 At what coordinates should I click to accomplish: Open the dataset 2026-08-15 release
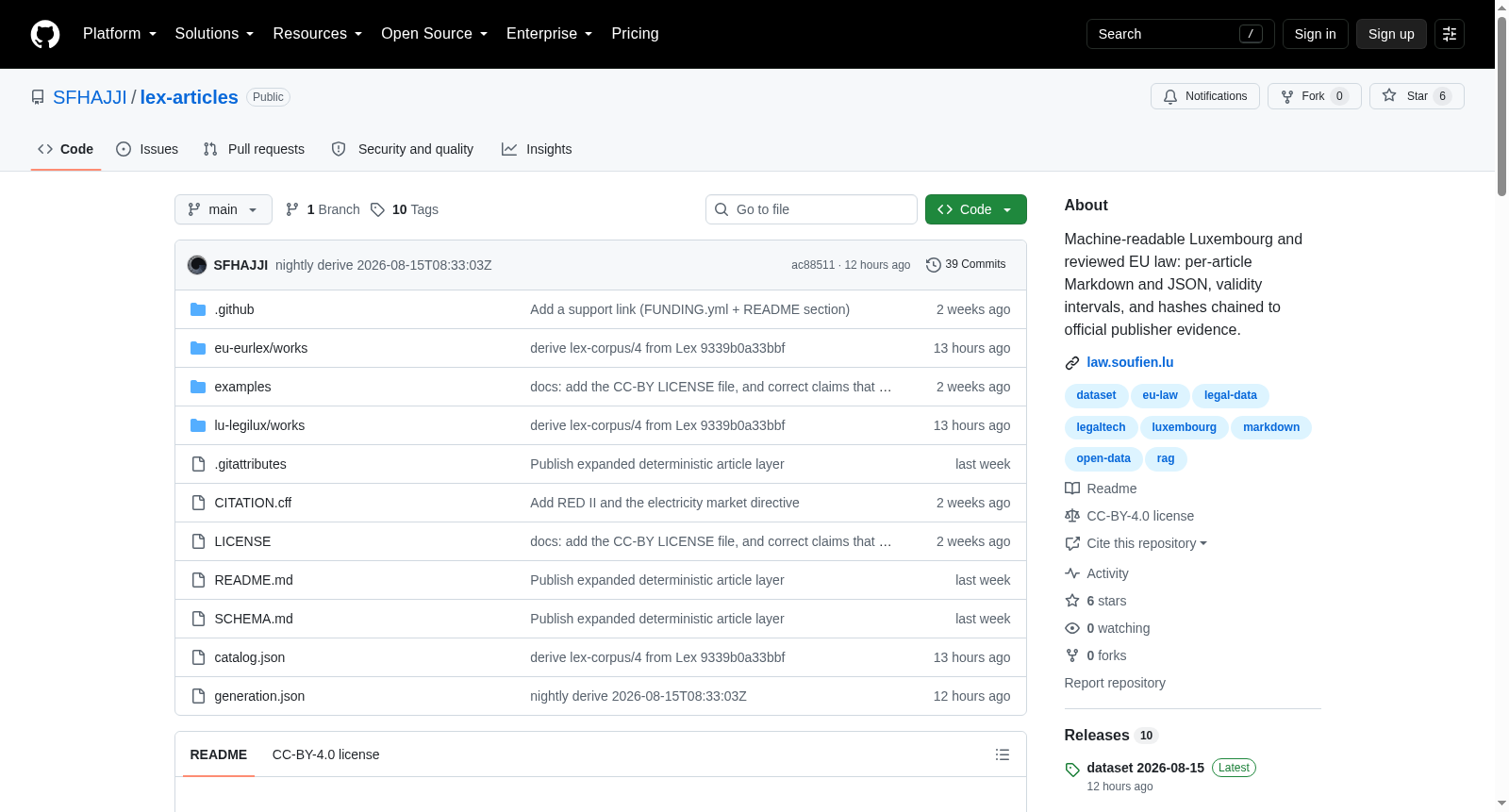click(1146, 768)
